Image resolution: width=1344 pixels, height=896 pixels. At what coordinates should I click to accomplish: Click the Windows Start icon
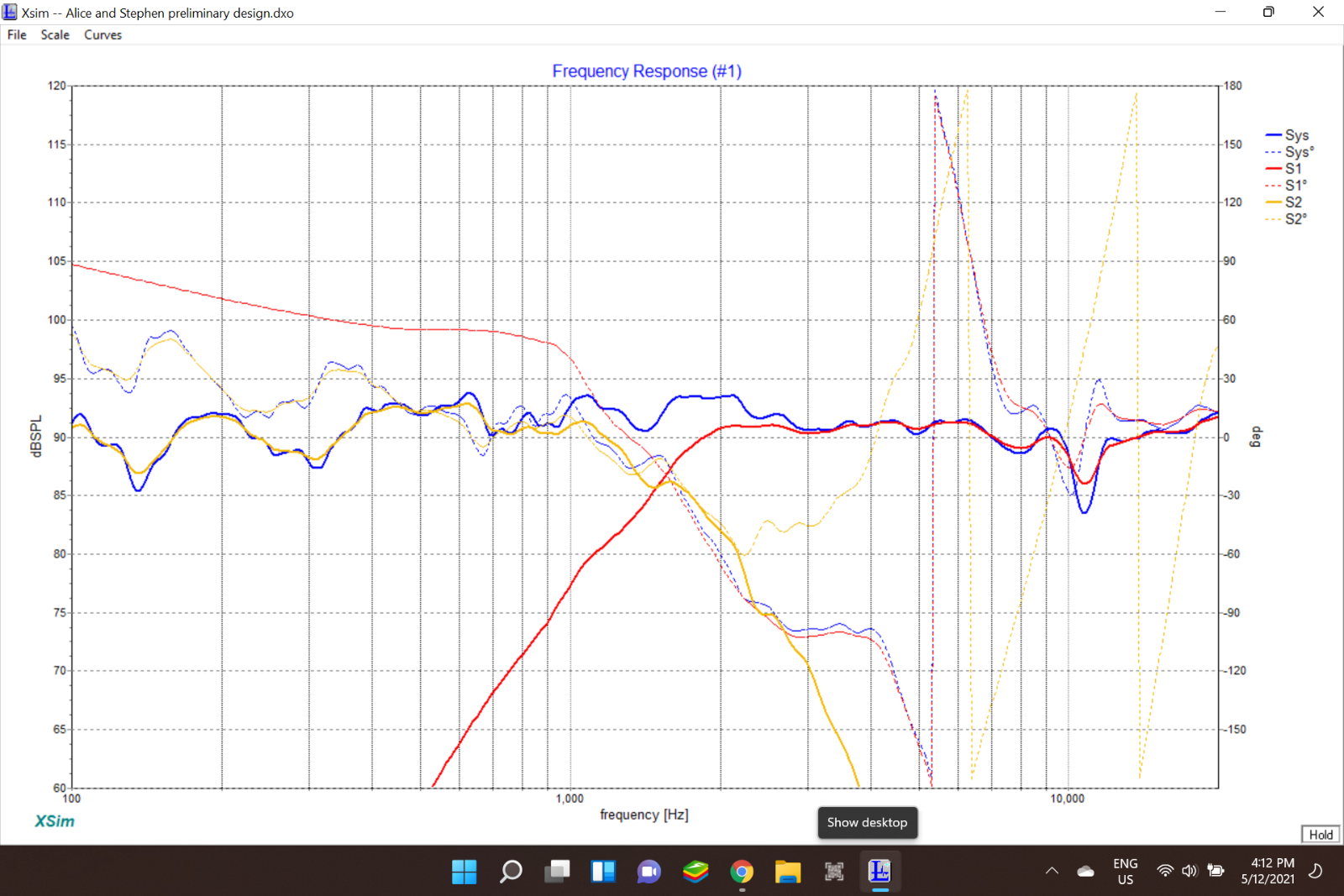pyautogui.click(x=464, y=872)
